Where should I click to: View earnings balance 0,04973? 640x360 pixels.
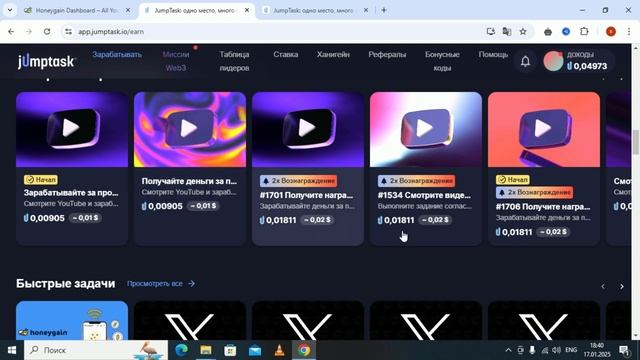(587, 66)
